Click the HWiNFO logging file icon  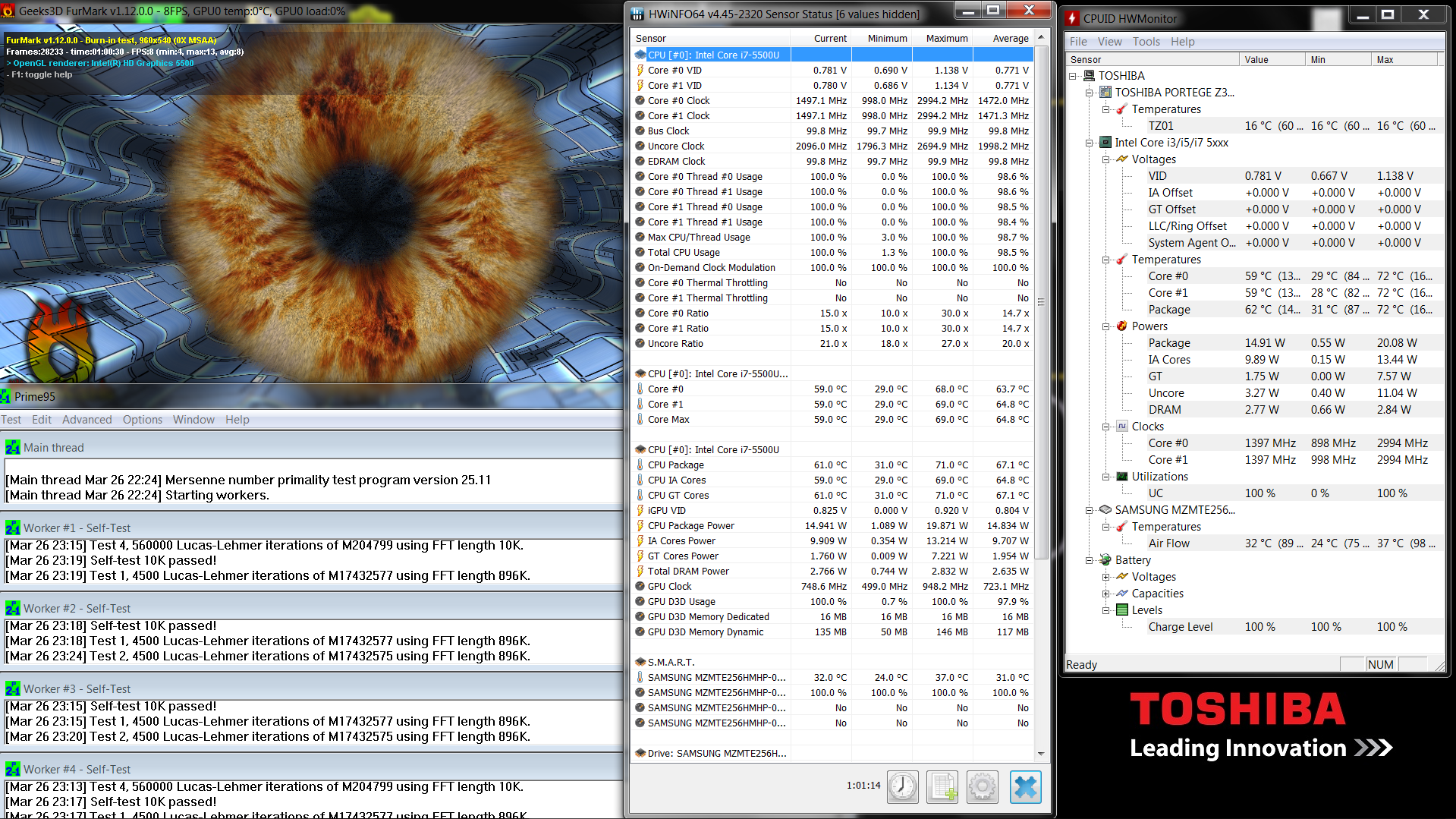point(942,787)
